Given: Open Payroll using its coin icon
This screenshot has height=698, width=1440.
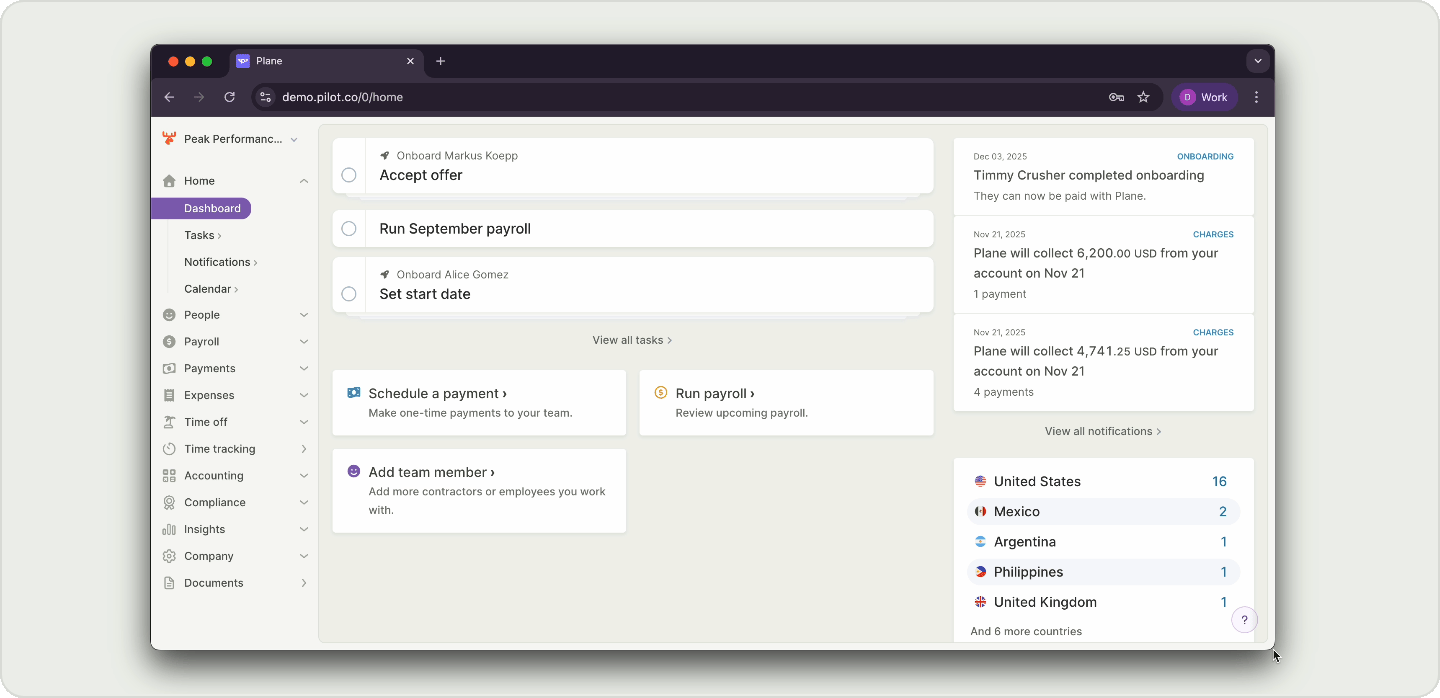Looking at the screenshot, I should [x=169, y=341].
